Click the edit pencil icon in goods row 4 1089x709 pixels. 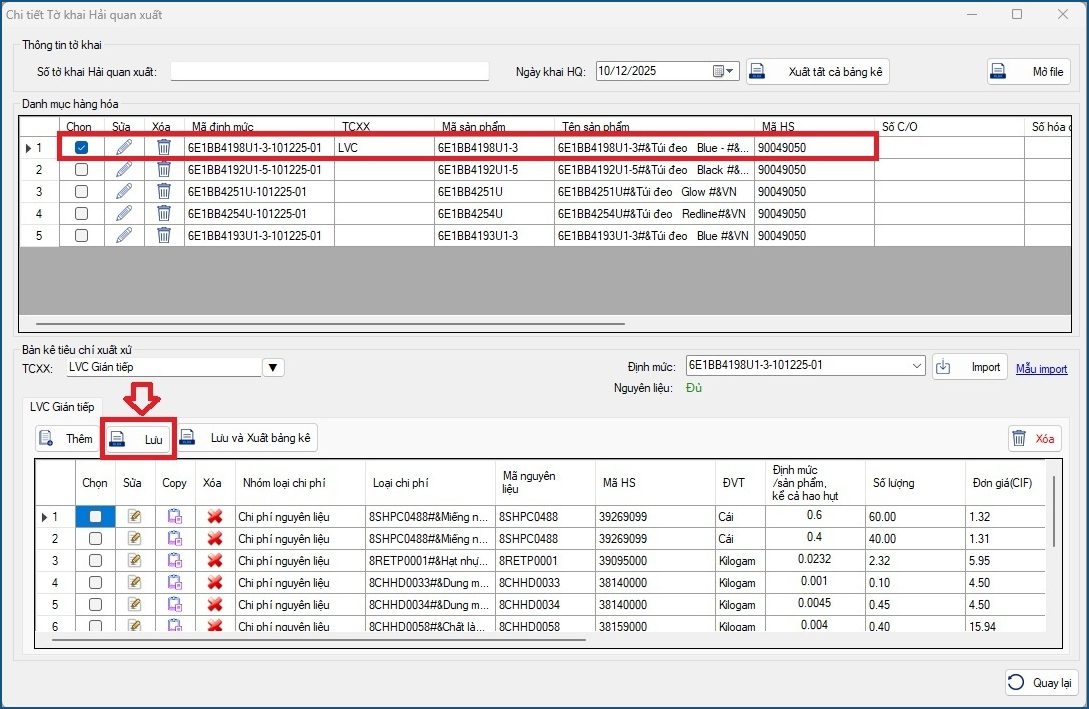[123, 214]
